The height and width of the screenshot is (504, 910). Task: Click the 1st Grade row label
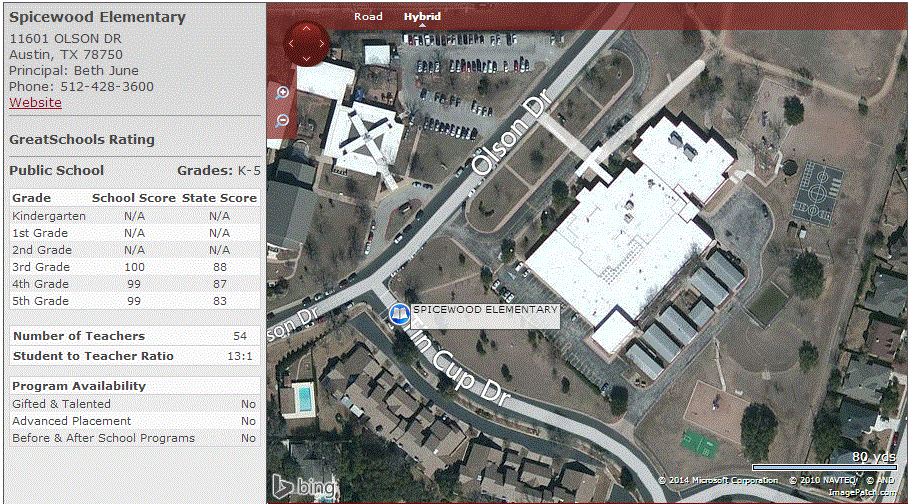pyautogui.click(x=39, y=233)
